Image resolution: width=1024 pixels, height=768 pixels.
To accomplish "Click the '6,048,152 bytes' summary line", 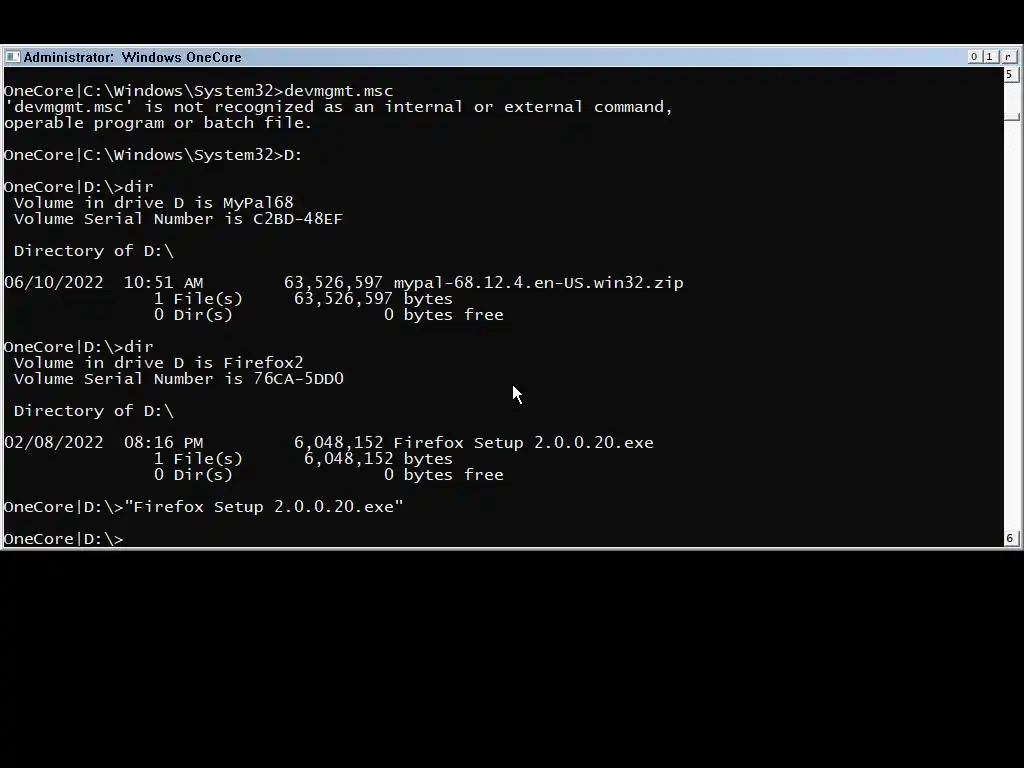I will pyautogui.click(x=378, y=458).
